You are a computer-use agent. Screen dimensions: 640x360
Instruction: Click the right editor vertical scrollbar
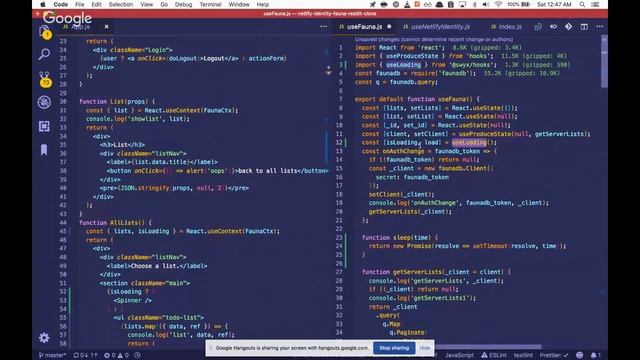(604, 61)
